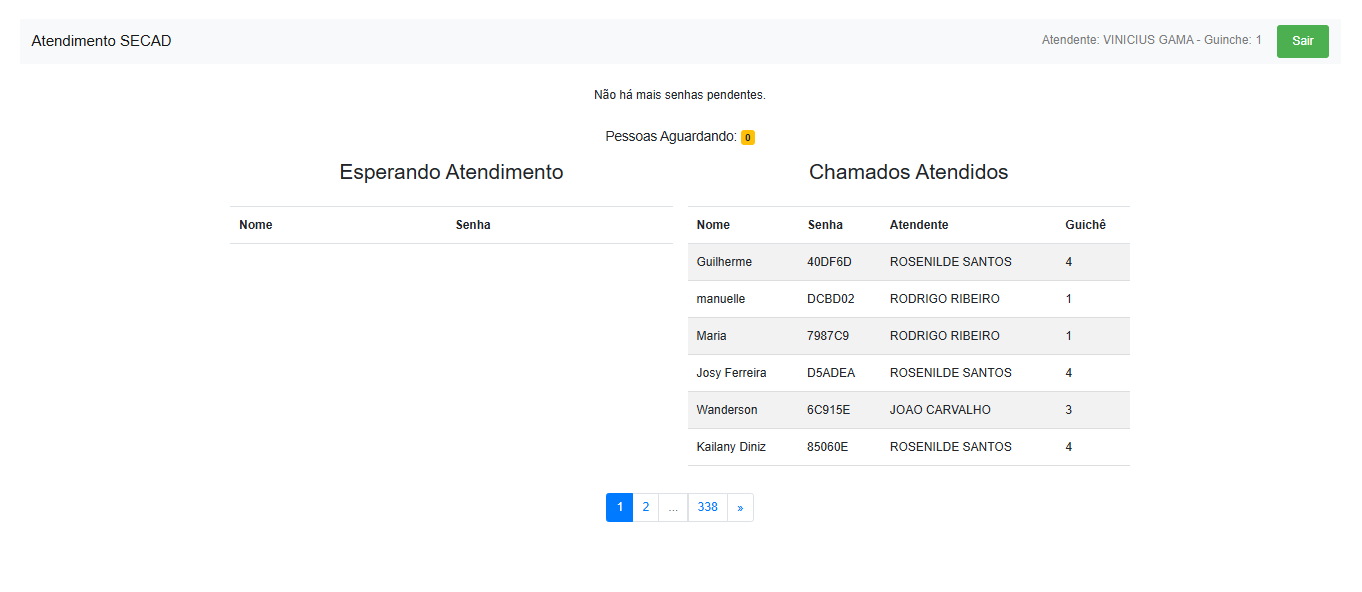The width and height of the screenshot is (1362, 592).
Task: Click ticket code 7987C9 for Maria
Action: click(828, 336)
